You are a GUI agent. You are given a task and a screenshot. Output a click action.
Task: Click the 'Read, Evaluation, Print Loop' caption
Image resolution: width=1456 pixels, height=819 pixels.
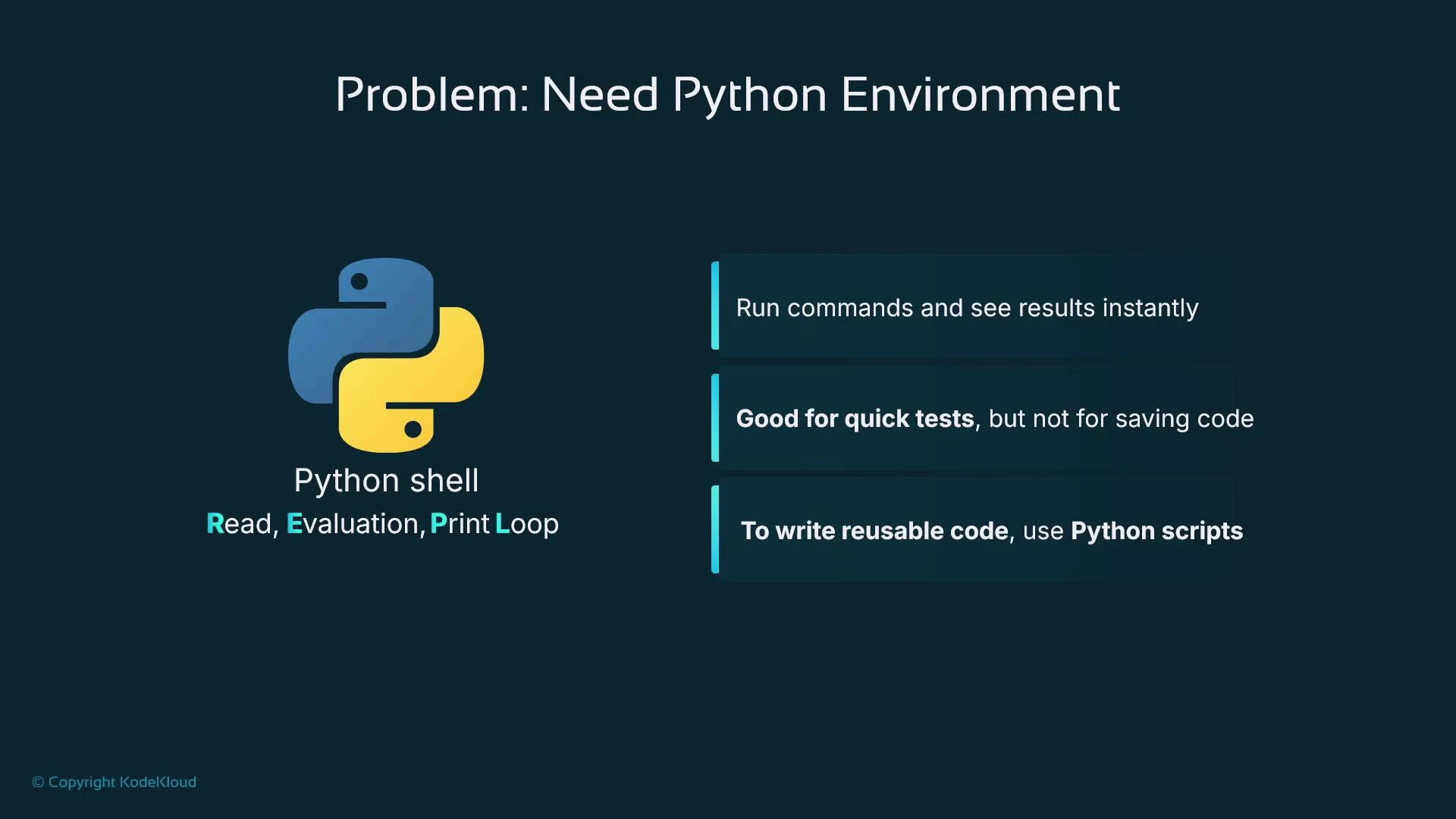click(x=382, y=523)
